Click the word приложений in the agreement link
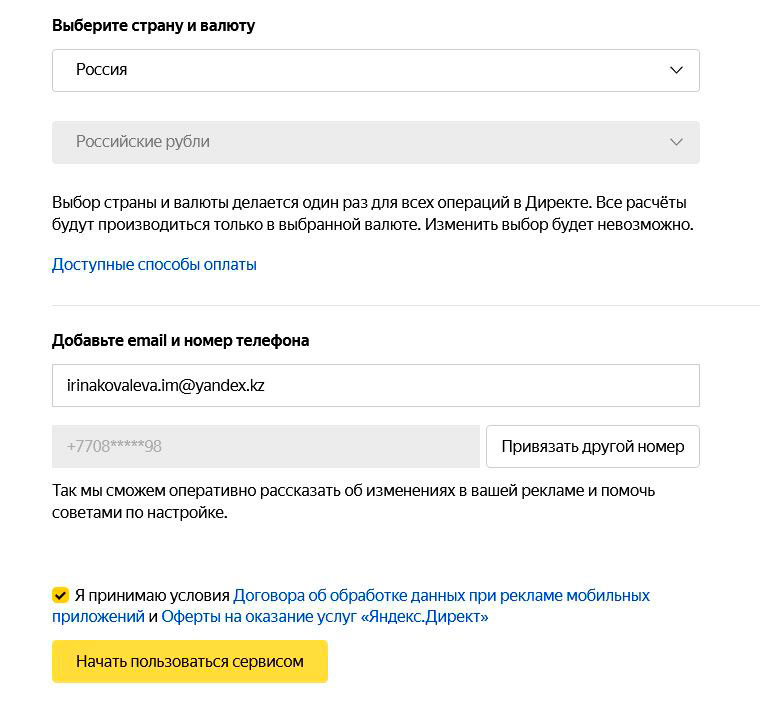This screenshot has height=710, width=760. pyautogui.click(x=98, y=617)
